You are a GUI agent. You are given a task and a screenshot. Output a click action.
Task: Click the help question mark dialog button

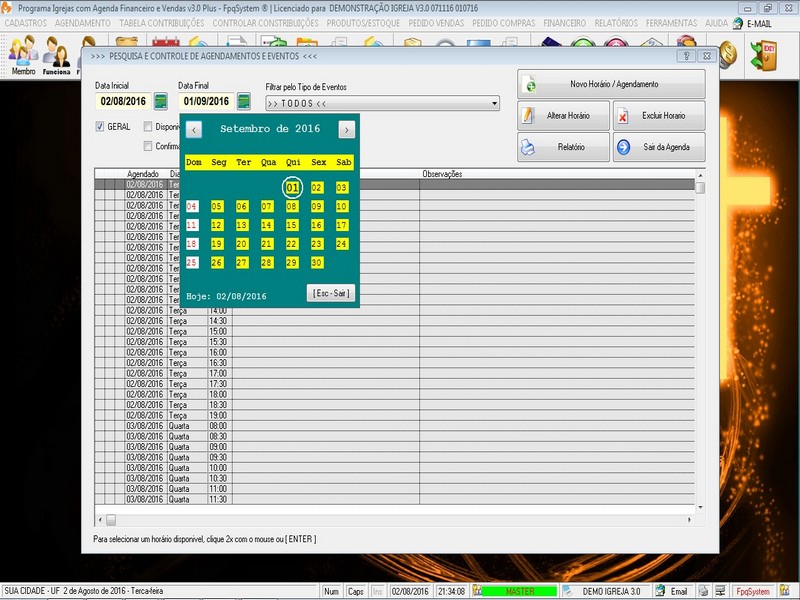click(x=687, y=56)
